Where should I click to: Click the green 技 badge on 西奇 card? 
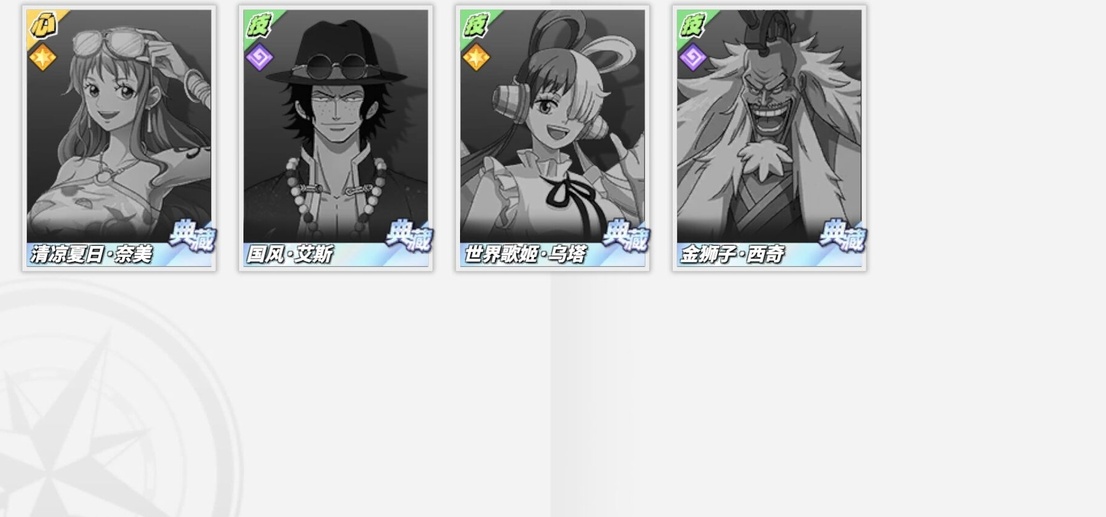pyautogui.click(x=693, y=25)
